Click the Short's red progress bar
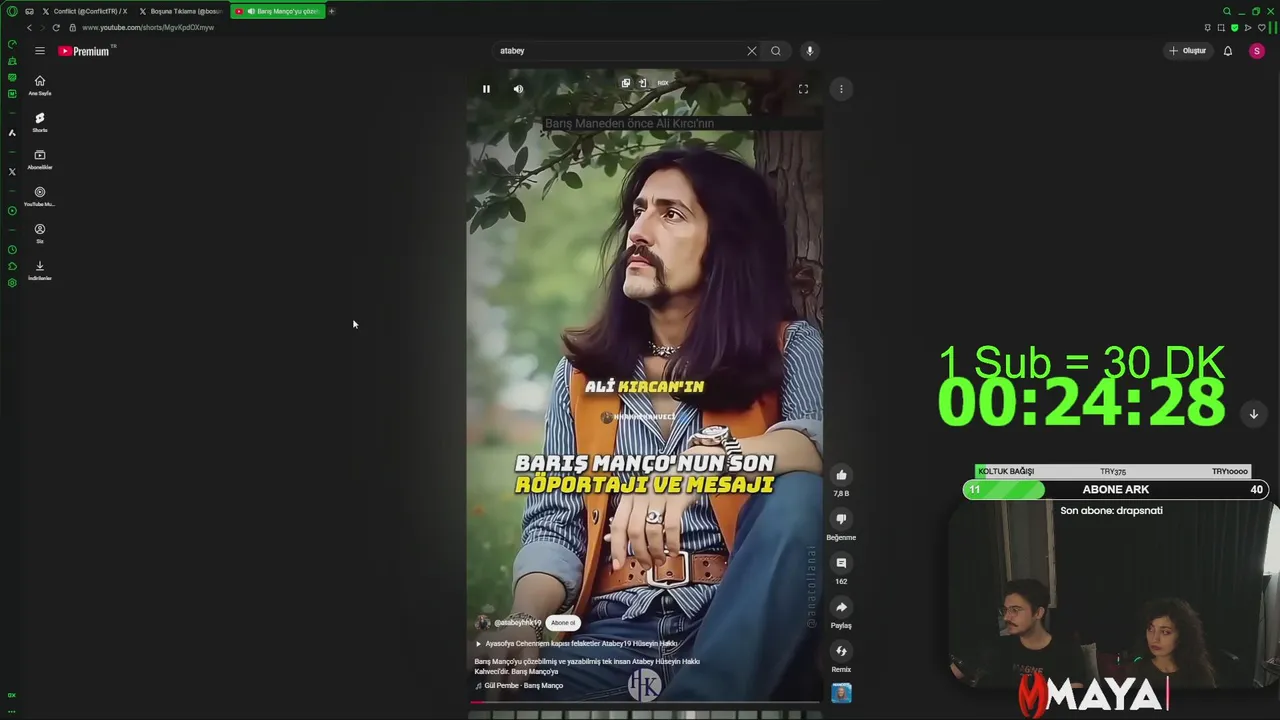The width and height of the screenshot is (1280, 720). [x=645, y=702]
